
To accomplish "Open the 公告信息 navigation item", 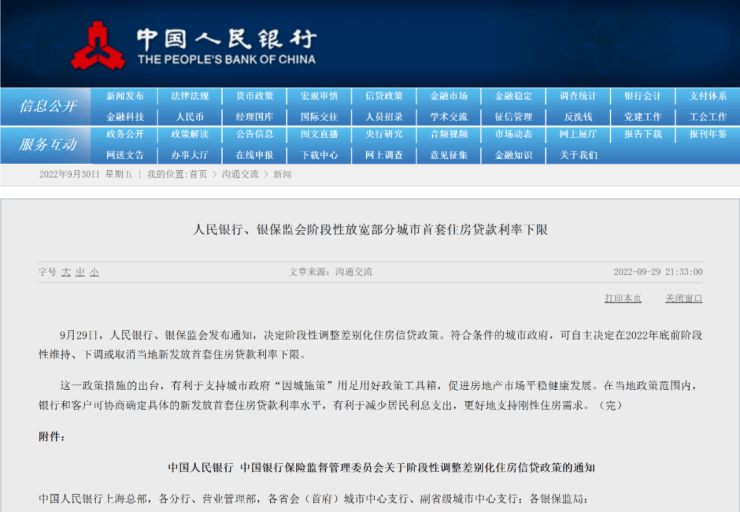I will coord(254,134).
